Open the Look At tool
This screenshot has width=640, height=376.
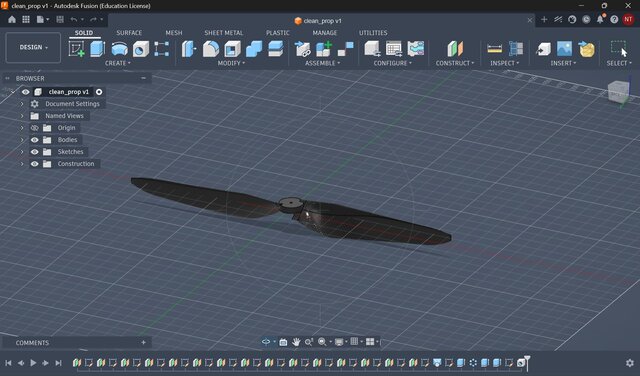pyautogui.click(x=283, y=342)
